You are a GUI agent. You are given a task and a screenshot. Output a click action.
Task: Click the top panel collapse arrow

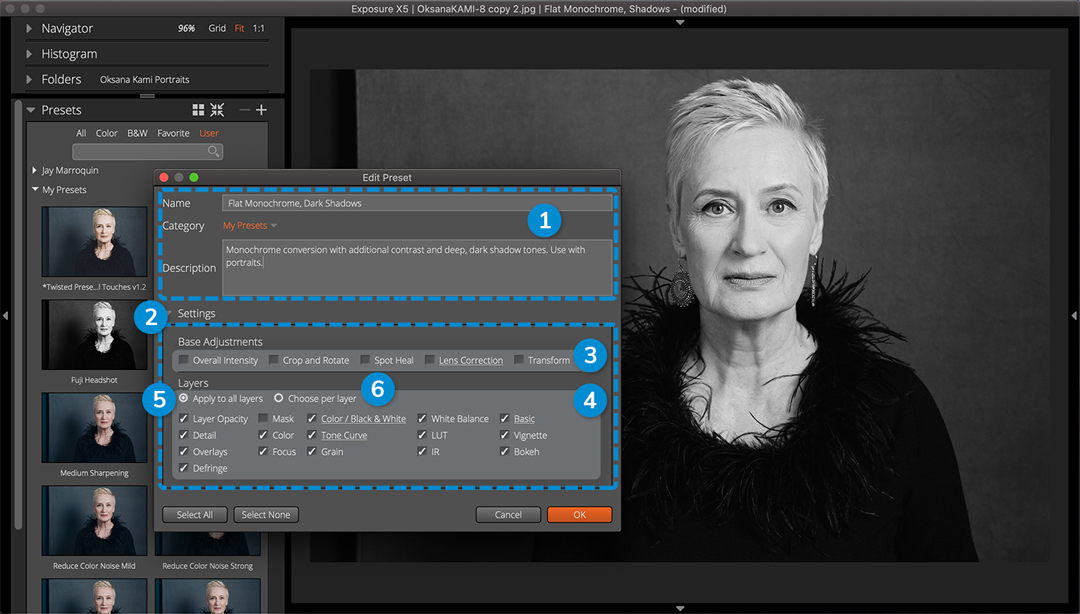[x=680, y=22]
